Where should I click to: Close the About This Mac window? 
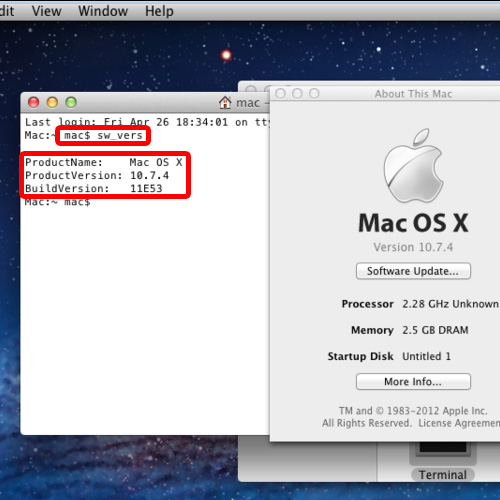tap(280, 93)
